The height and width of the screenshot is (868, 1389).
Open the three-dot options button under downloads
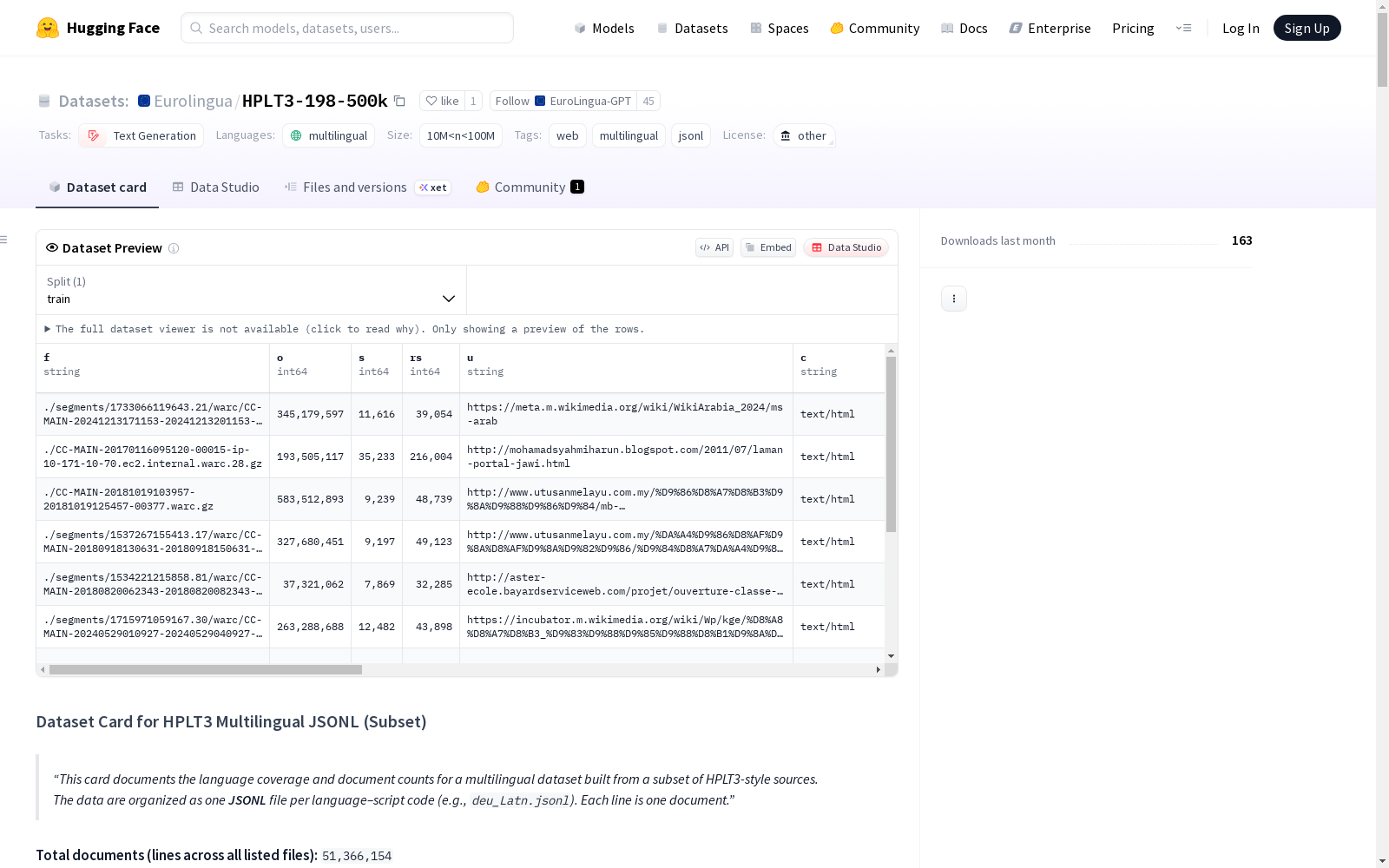pyautogui.click(x=954, y=299)
